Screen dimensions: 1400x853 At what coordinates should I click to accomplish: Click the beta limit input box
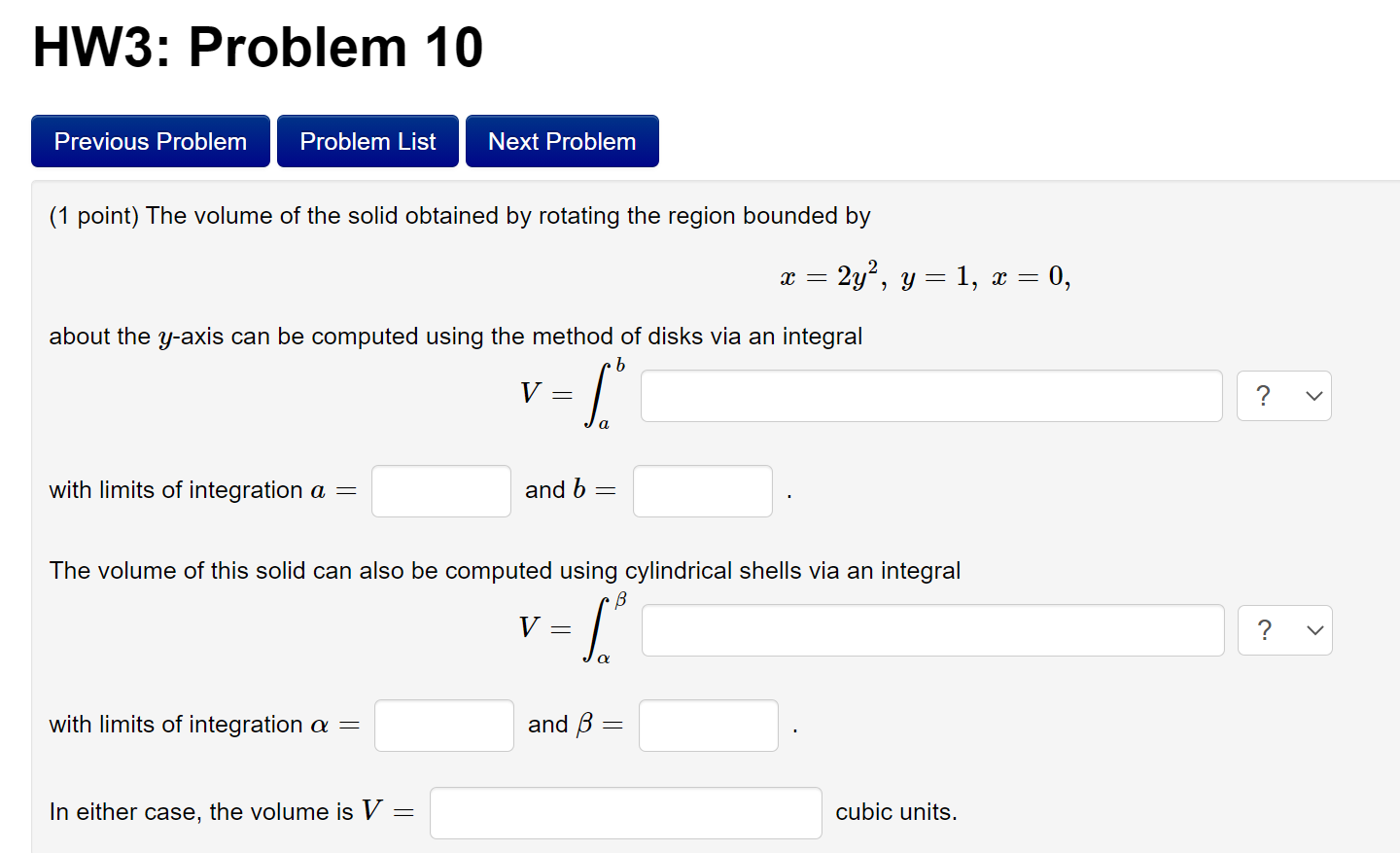click(x=708, y=725)
